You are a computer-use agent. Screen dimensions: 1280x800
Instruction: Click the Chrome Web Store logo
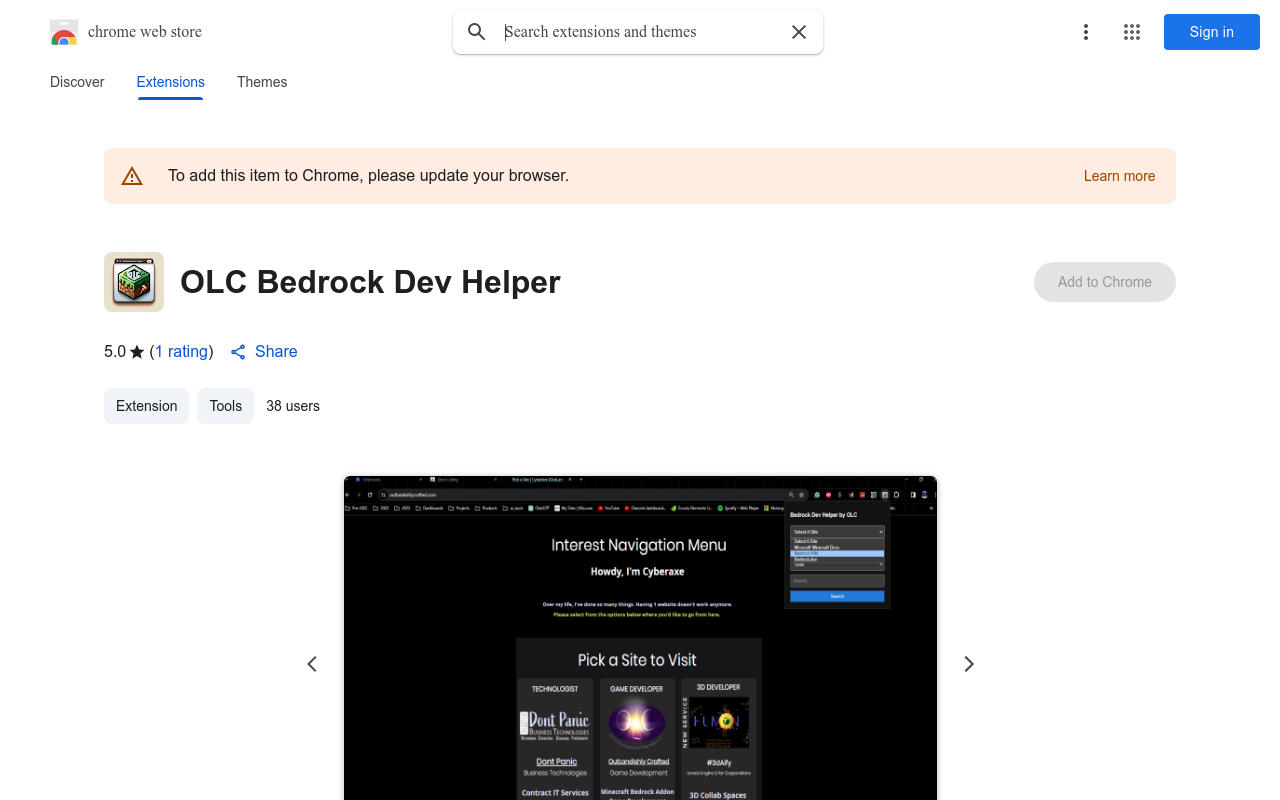coord(64,32)
